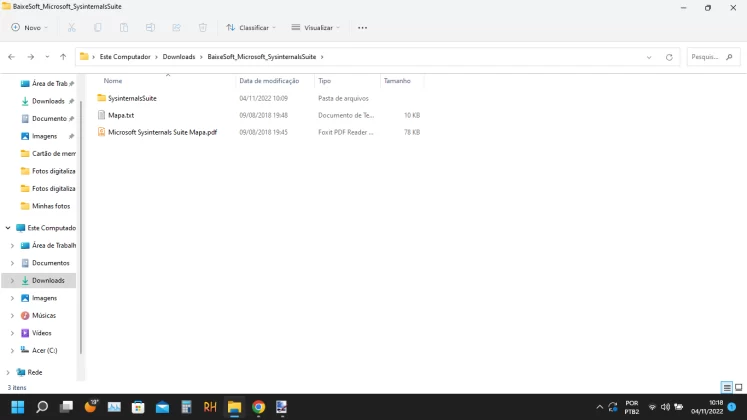This screenshot has height=420, width=747.
Task: Open Microsoft Store from taskbar
Action: (138, 407)
